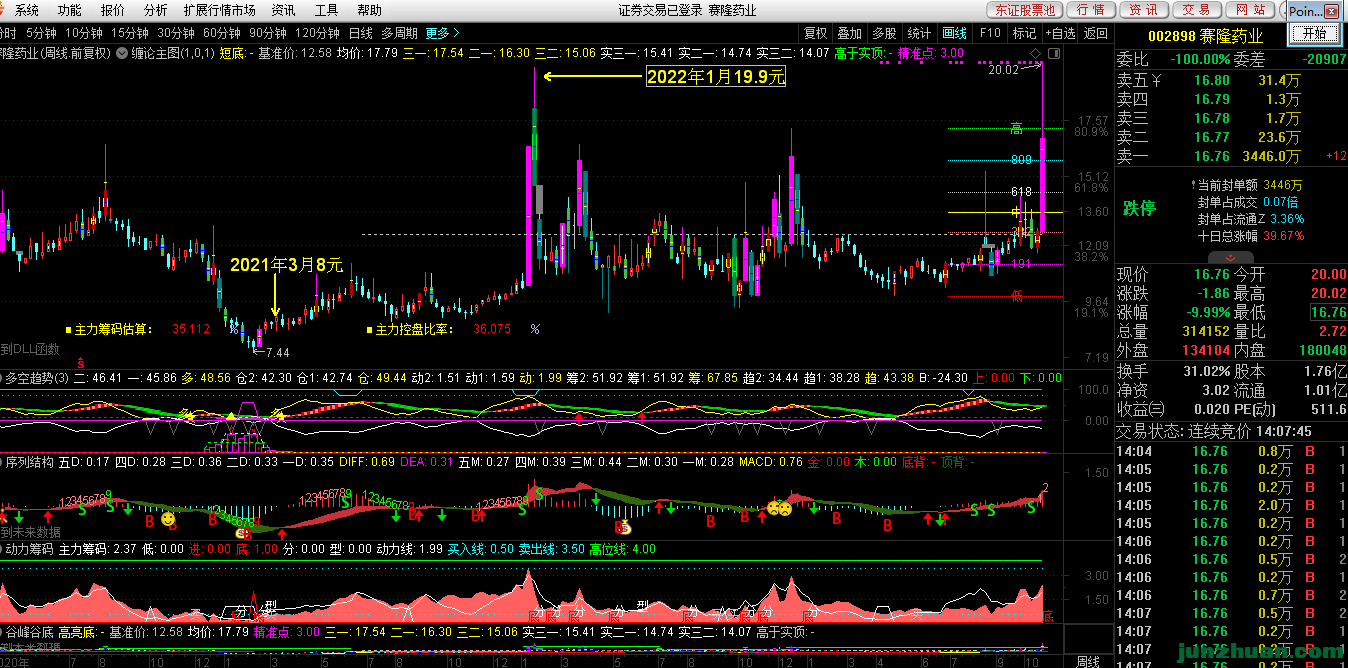Viewport: 1348px width, 668px height.
Task: Add stock via +自选
Action: pos(1061,32)
